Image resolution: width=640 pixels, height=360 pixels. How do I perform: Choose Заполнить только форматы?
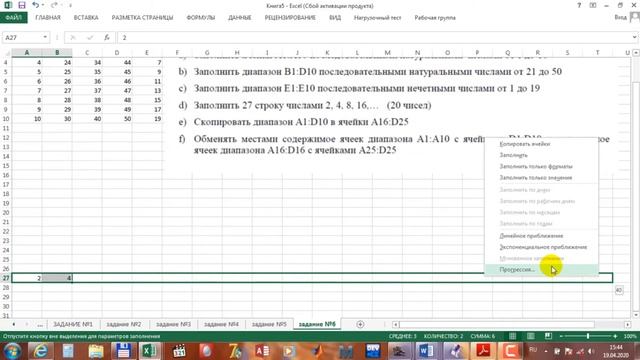(536, 167)
